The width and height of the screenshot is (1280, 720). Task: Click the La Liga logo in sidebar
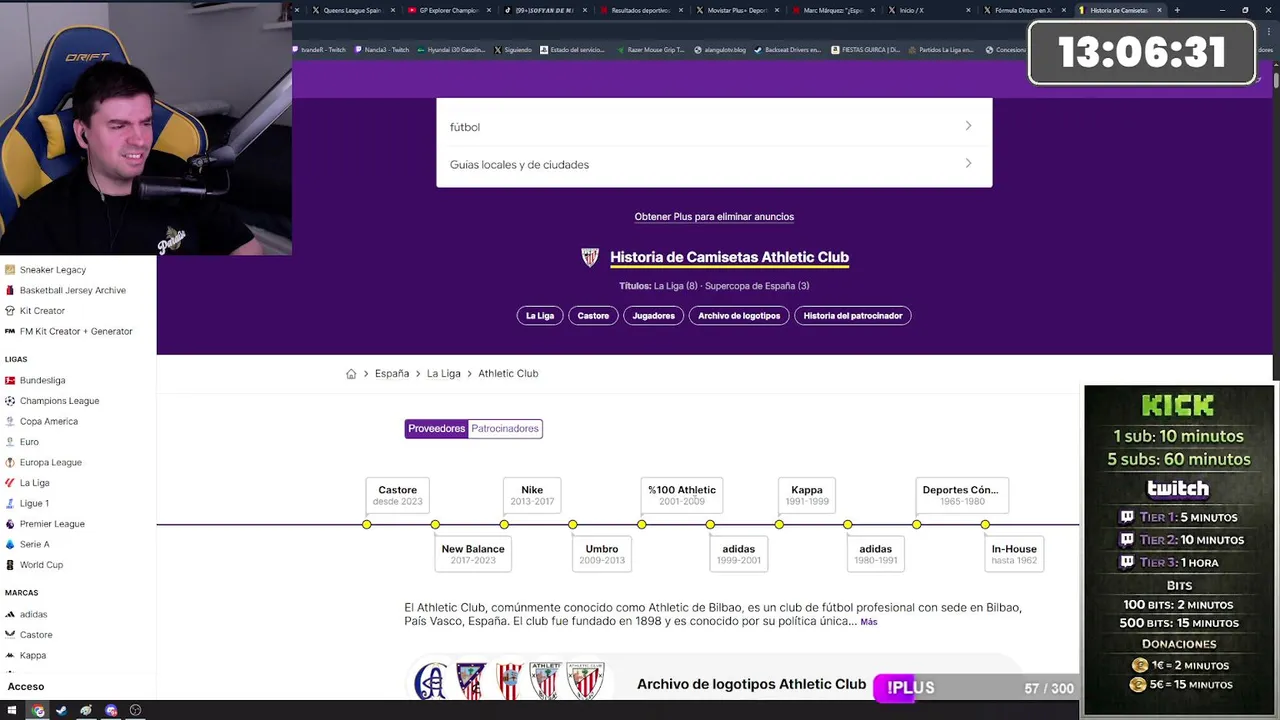(x=10, y=483)
